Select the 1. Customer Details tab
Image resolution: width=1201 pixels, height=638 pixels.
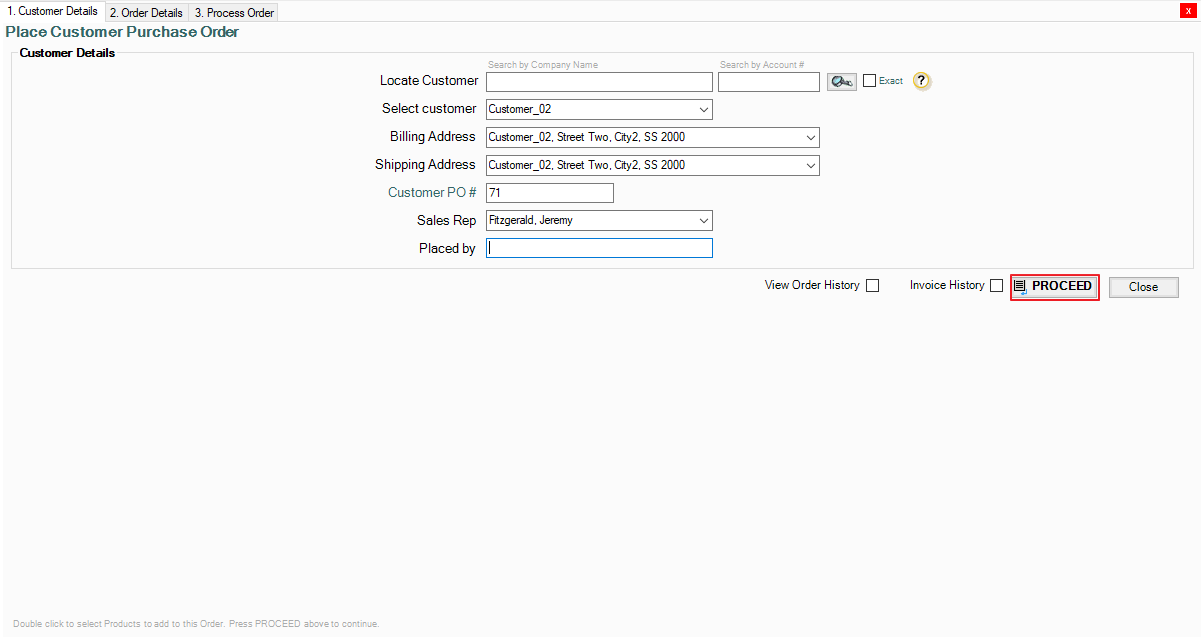(52, 12)
